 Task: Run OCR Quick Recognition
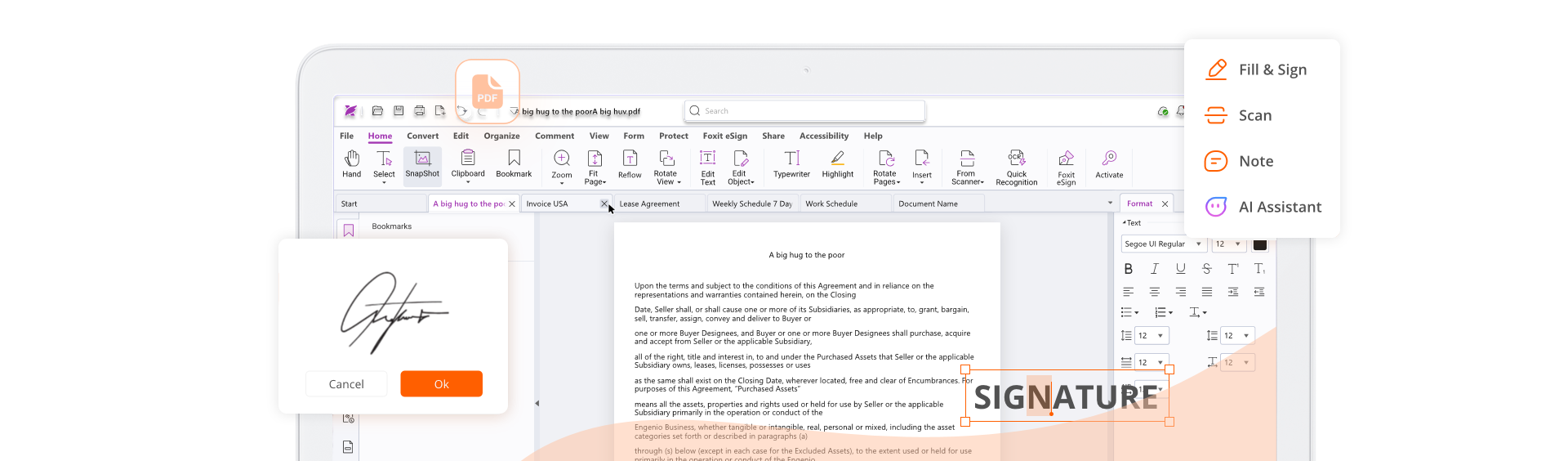[1016, 167]
